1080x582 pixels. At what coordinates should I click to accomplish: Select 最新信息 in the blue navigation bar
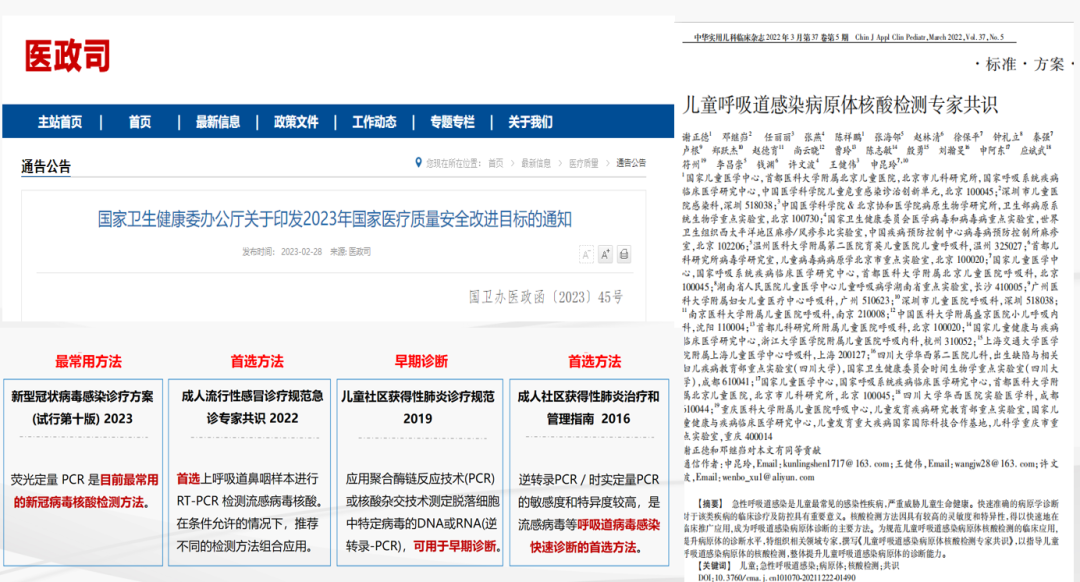218,122
